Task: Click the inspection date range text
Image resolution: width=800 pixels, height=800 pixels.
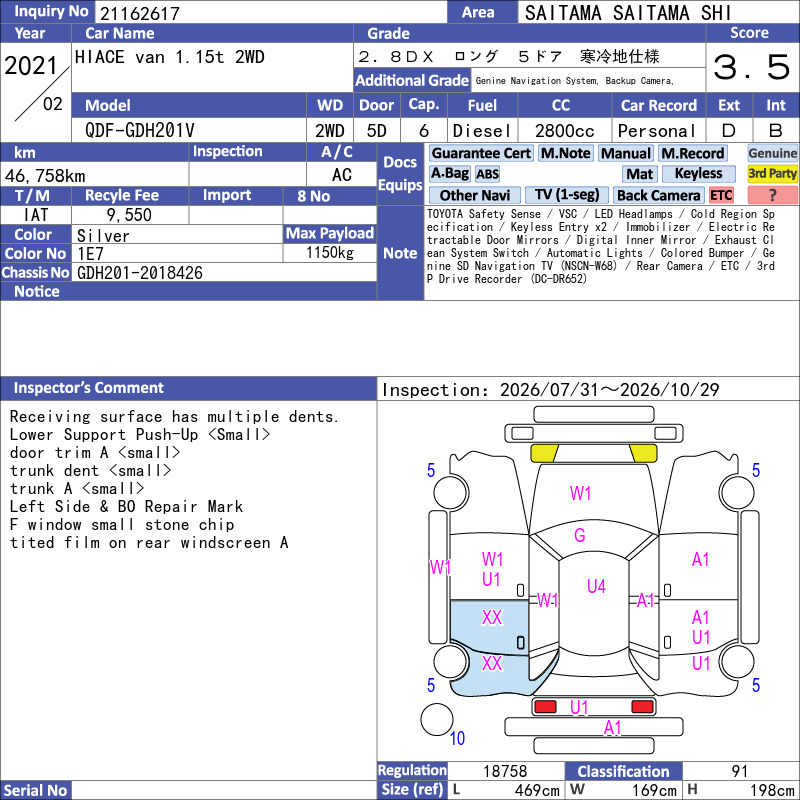Action: click(x=551, y=390)
